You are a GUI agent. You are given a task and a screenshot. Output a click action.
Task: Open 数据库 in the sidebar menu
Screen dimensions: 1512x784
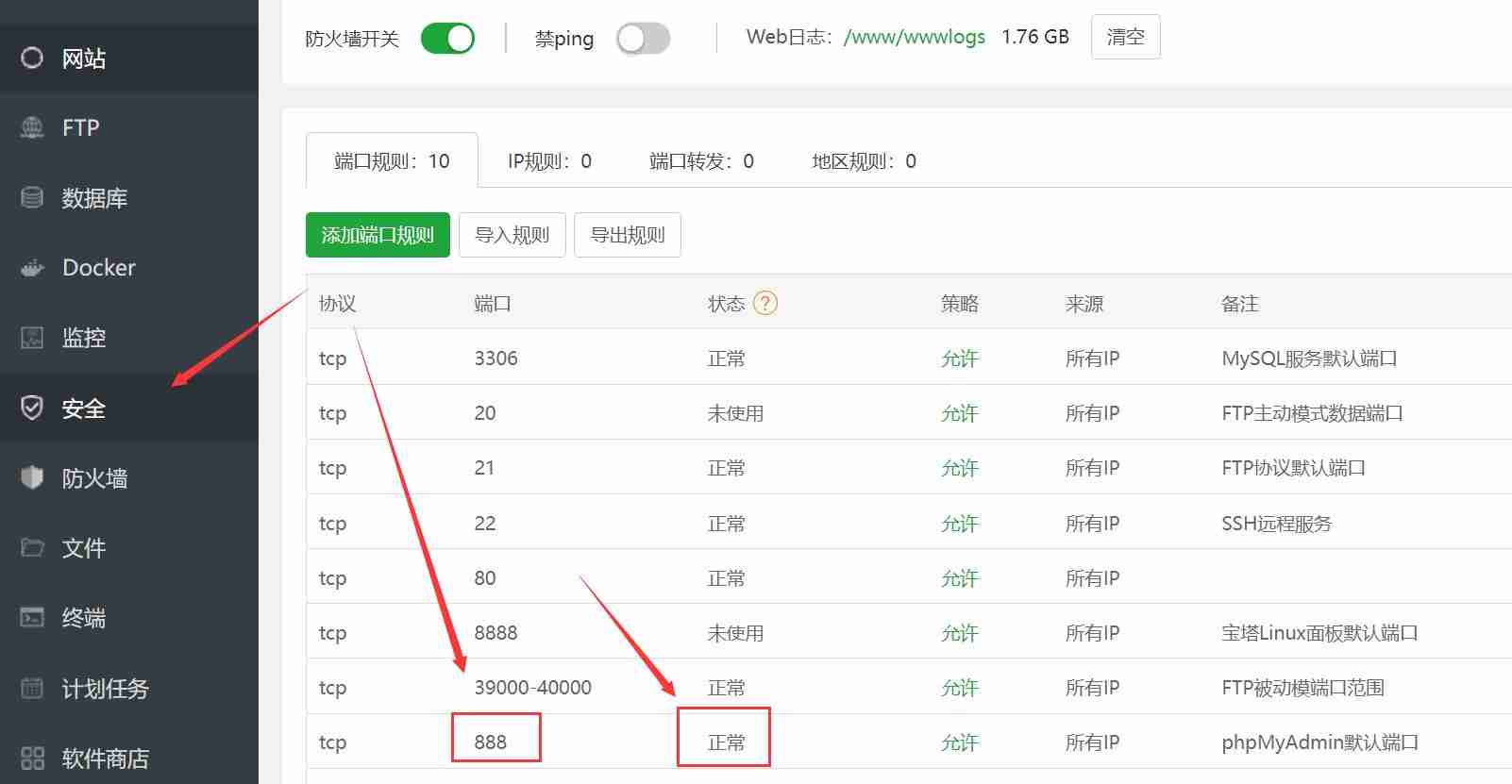coord(94,198)
